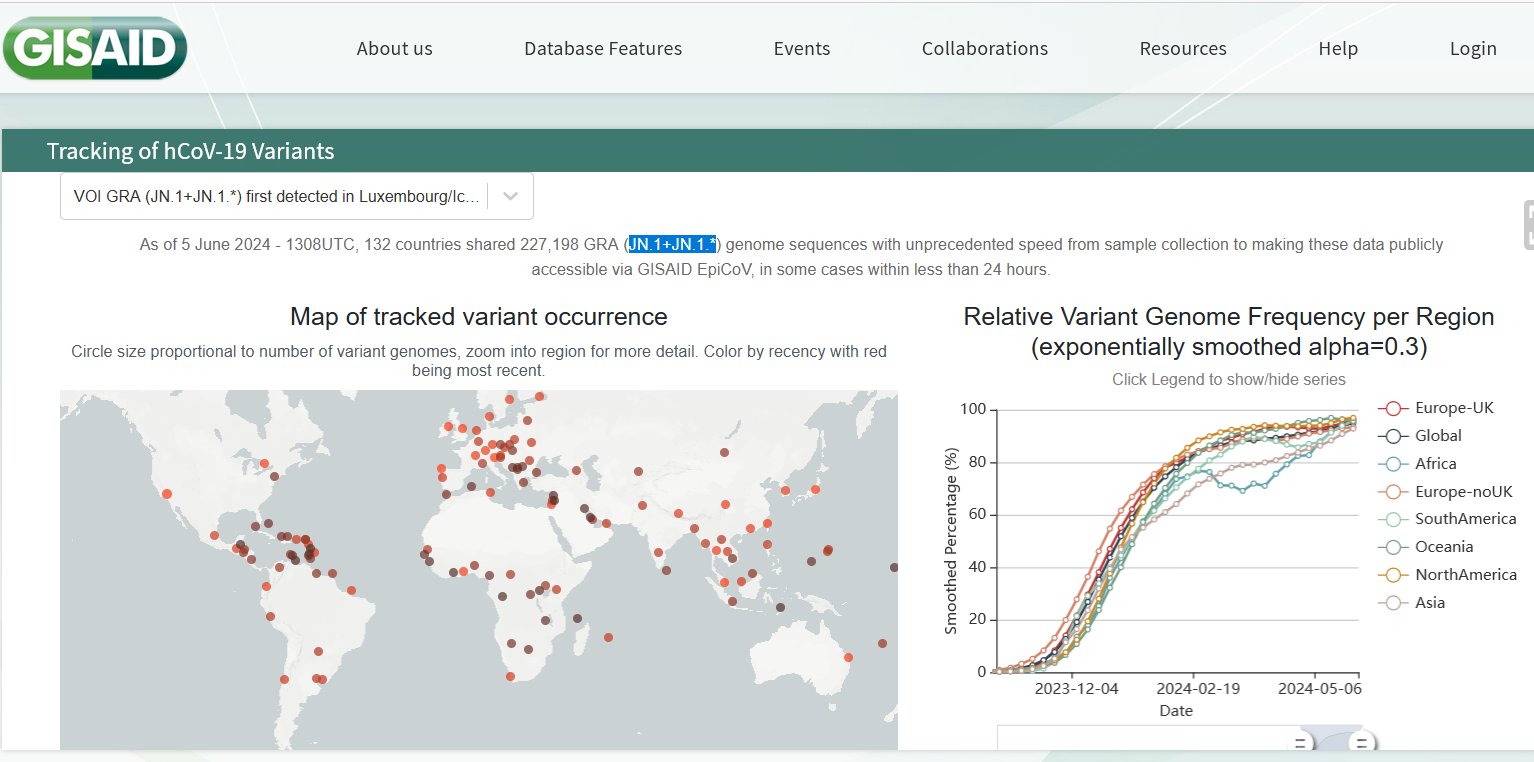Click right handle of date range slider
The image size is (1534, 762).
(x=1359, y=743)
